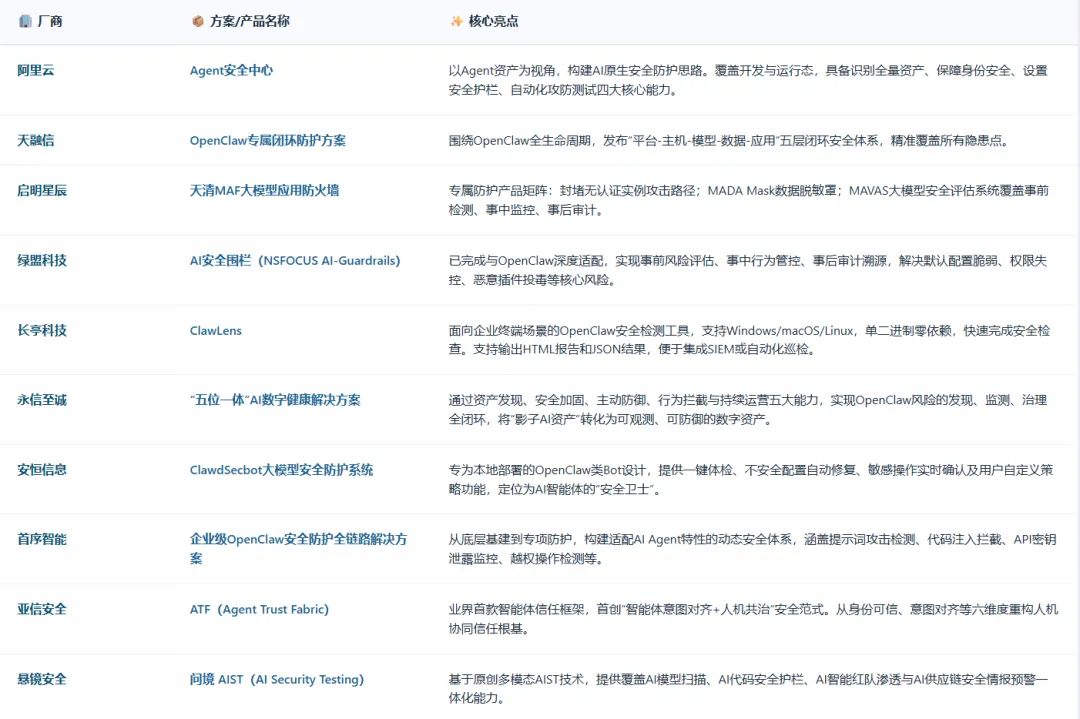The height and width of the screenshot is (719, 1080).
Task: Click product name 天清MAF大模型应用防火墙
Action: (x=264, y=191)
